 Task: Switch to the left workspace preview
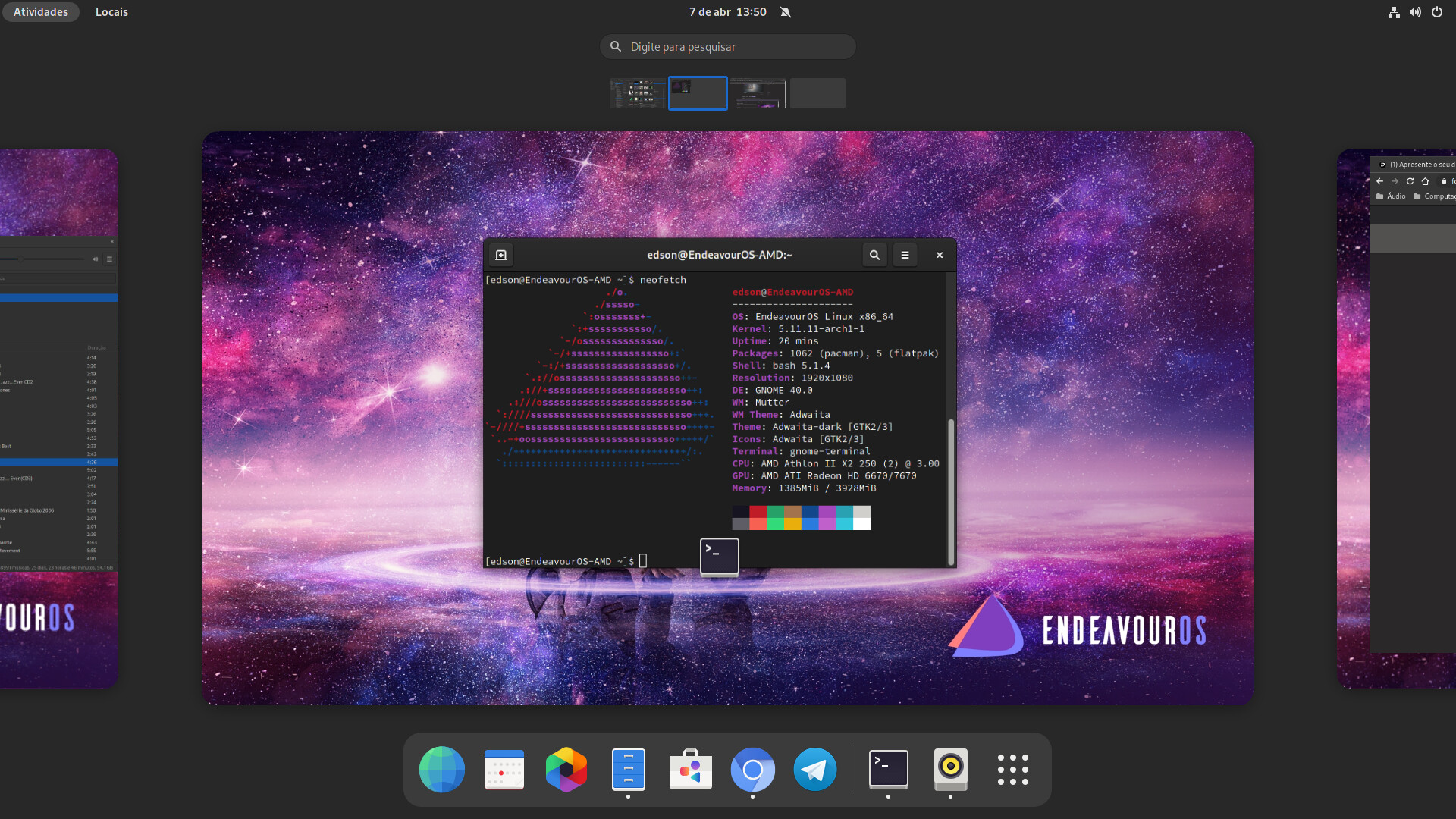tap(58, 419)
